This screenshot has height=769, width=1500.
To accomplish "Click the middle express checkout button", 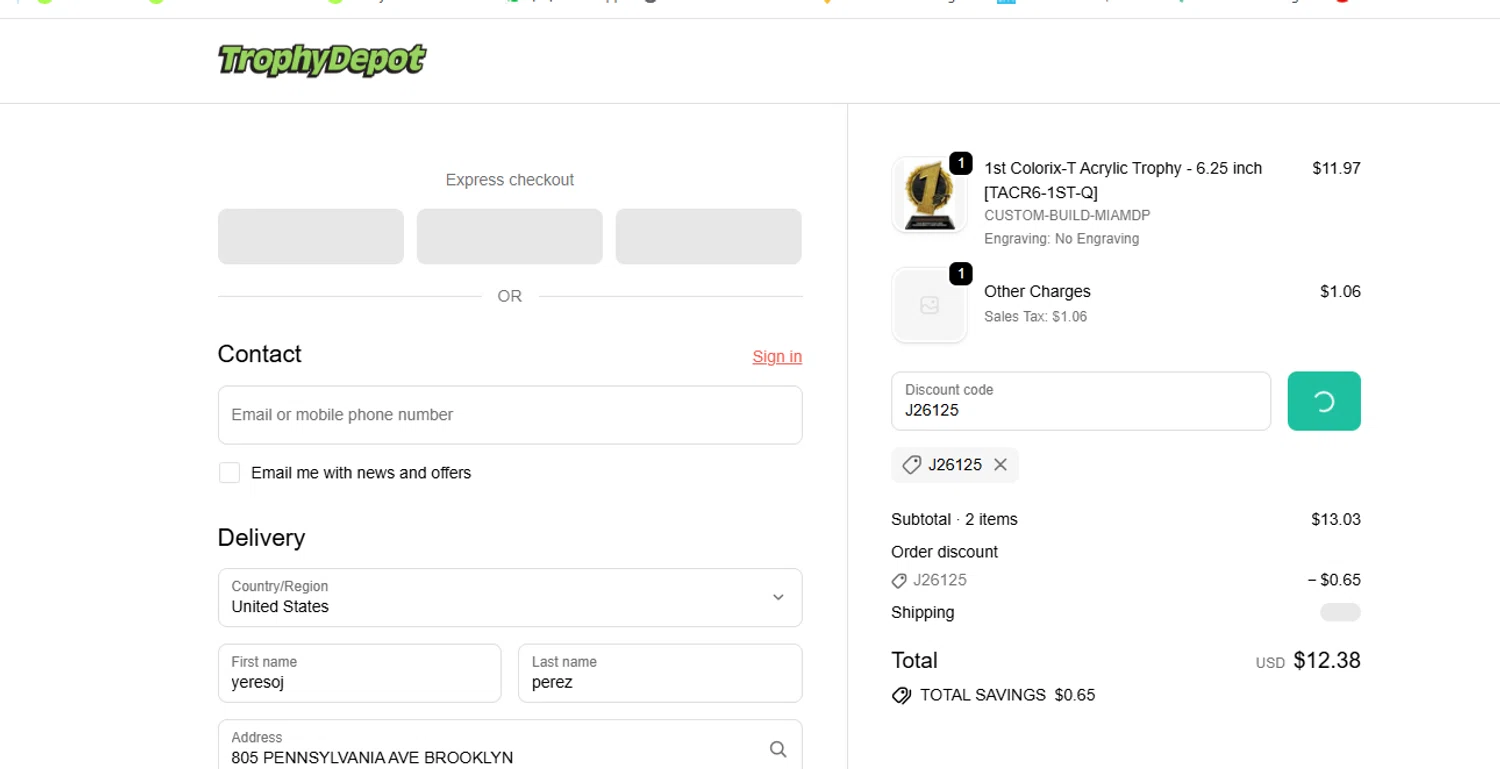I will 510,237.
